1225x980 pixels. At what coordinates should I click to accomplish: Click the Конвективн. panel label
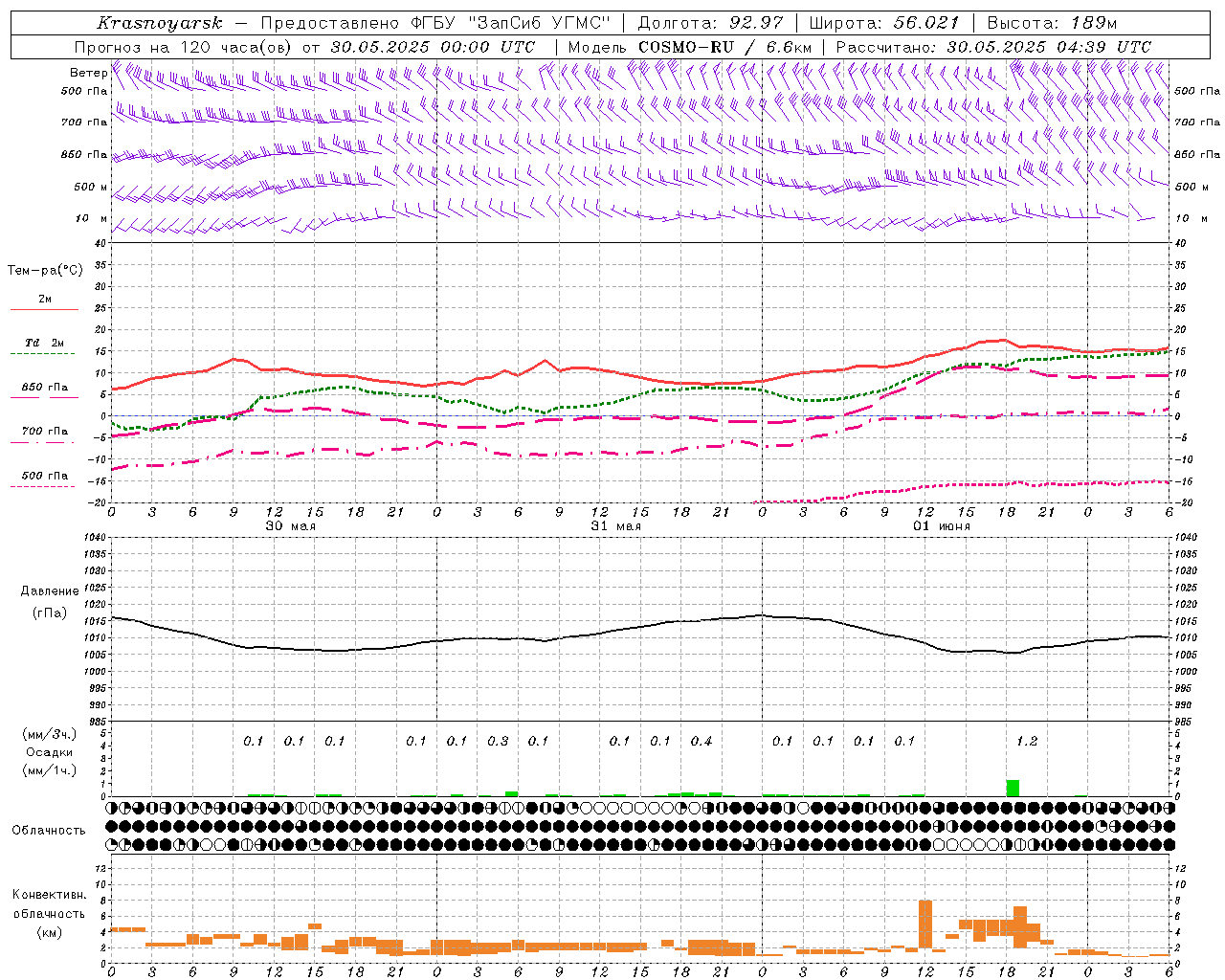(50, 895)
